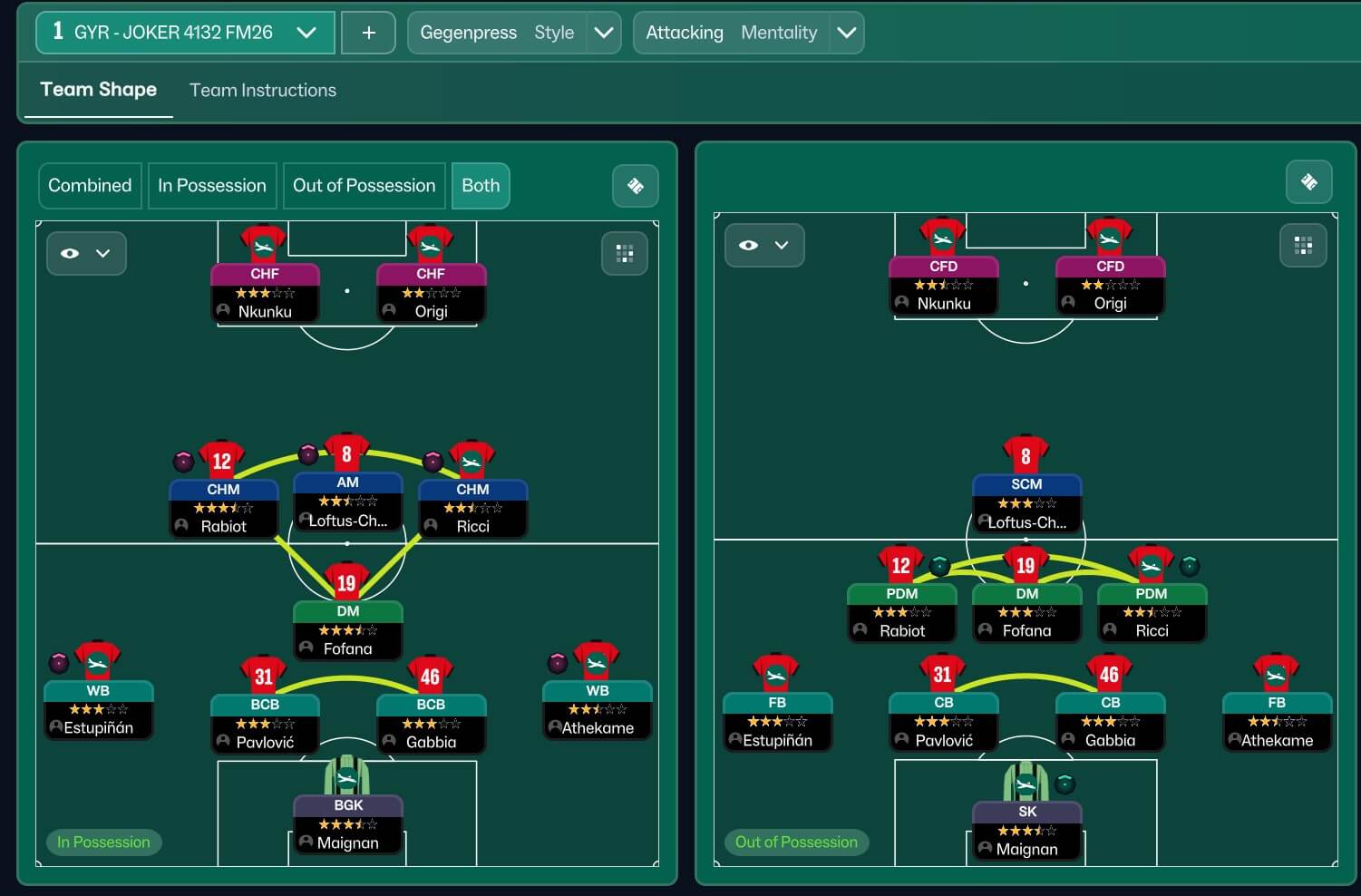The height and width of the screenshot is (896, 1361).
Task: Switch to Combined view
Action: pos(90,186)
